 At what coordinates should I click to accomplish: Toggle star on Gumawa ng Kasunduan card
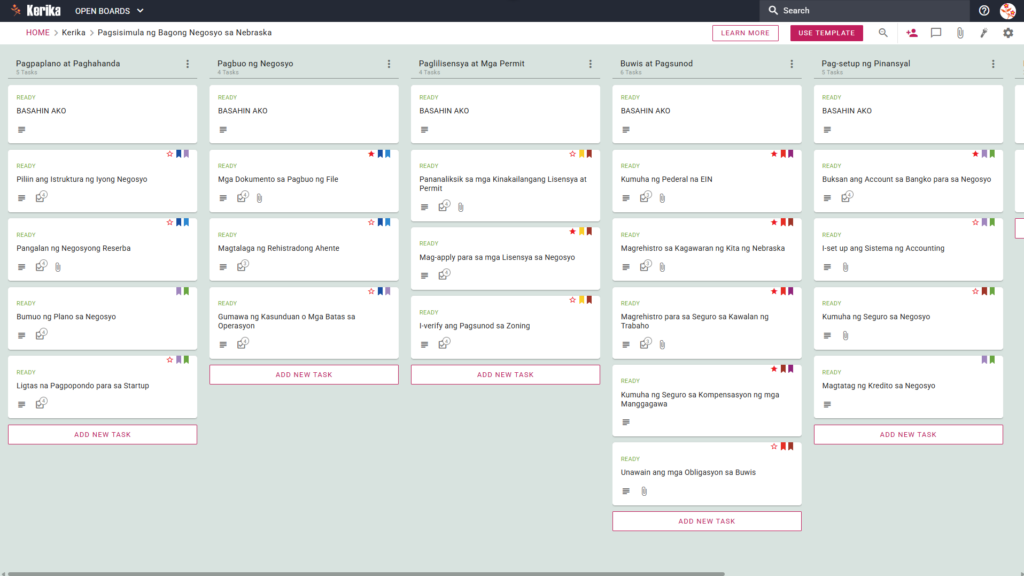point(371,291)
